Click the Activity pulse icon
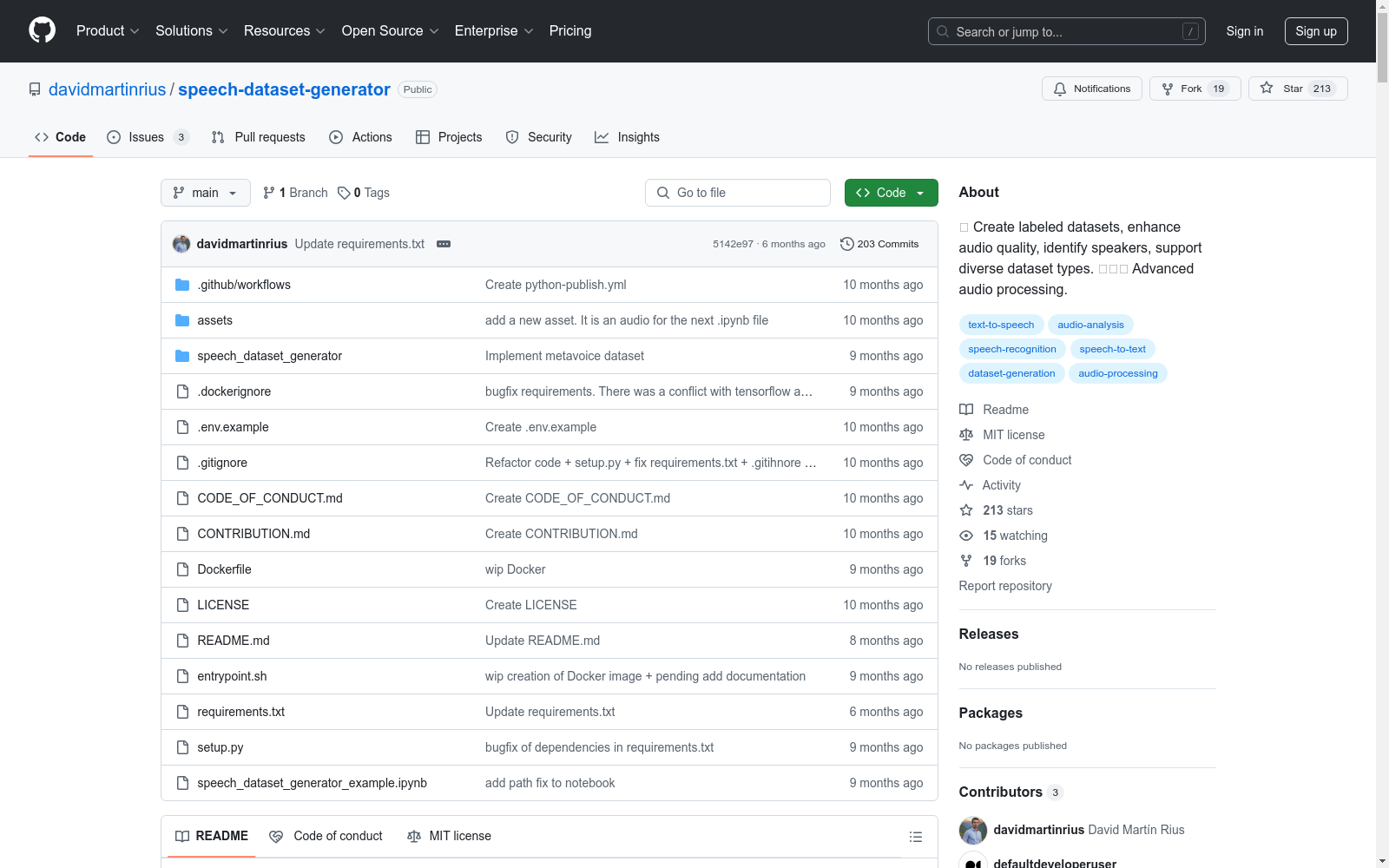 [966, 485]
